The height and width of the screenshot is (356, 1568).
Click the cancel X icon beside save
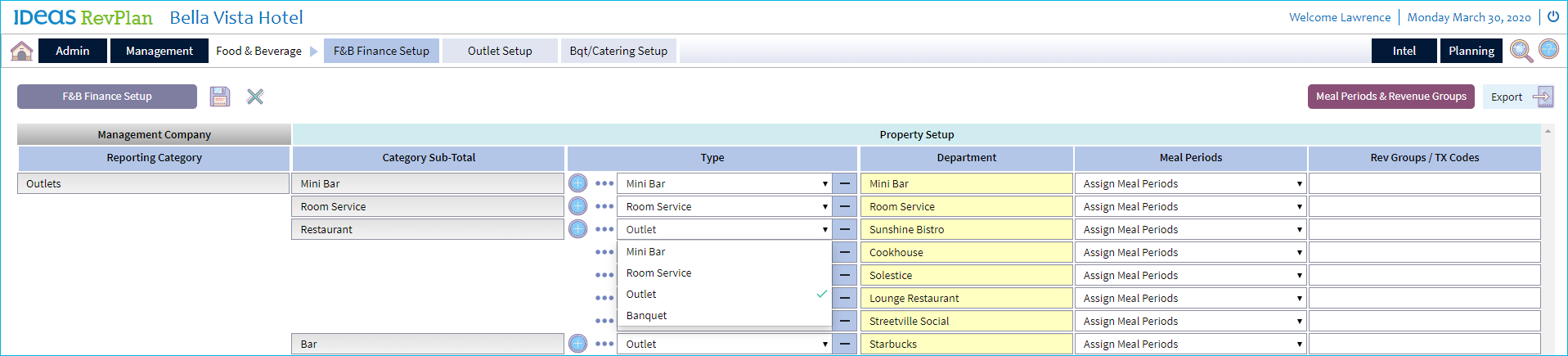click(255, 97)
